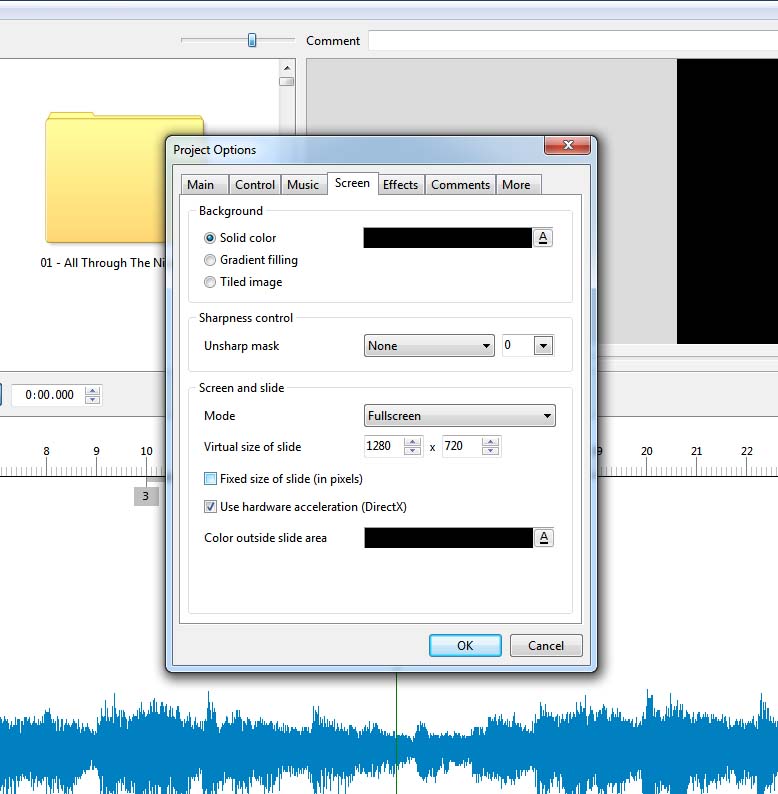
Task: Select the Gradient filling option
Action: (x=210, y=260)
